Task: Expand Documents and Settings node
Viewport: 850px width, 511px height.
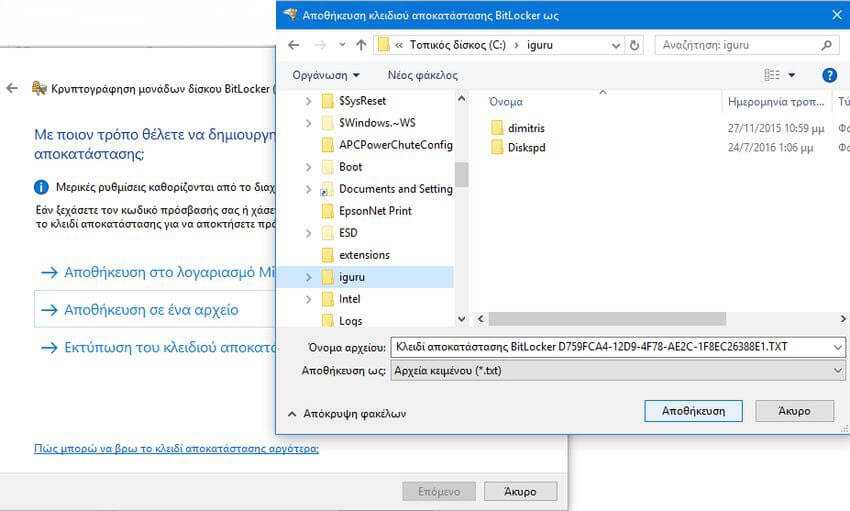Action: 308,189
